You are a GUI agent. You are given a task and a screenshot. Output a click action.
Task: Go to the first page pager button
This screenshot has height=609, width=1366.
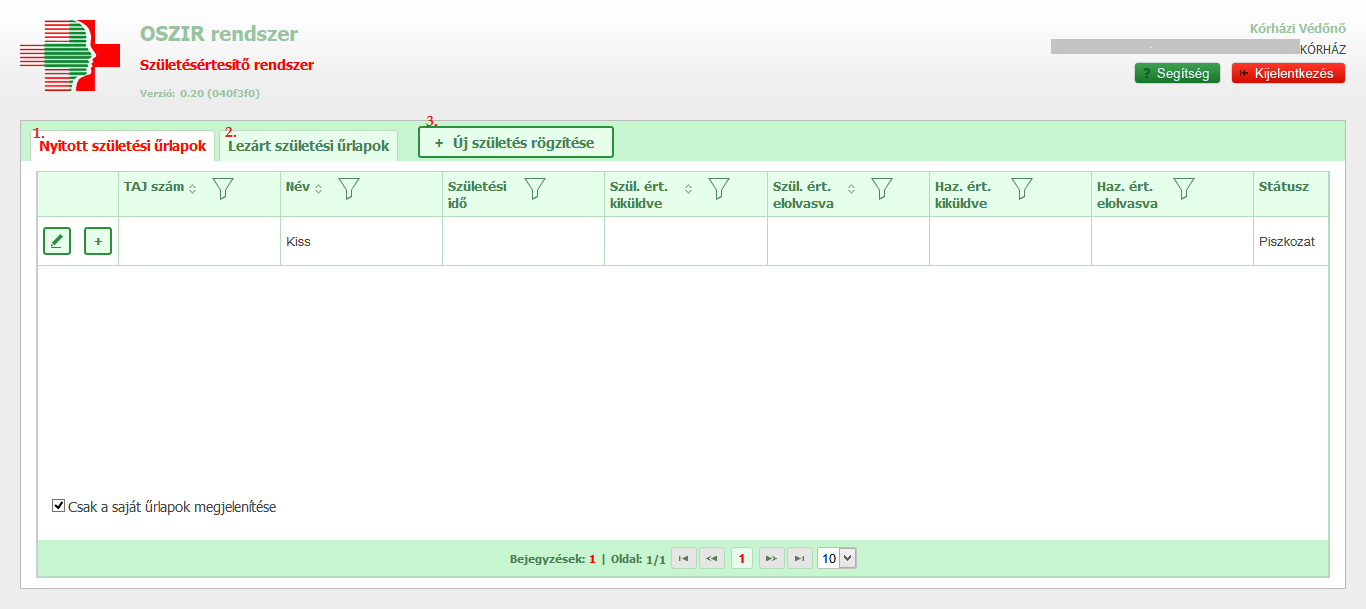[684, 559]
